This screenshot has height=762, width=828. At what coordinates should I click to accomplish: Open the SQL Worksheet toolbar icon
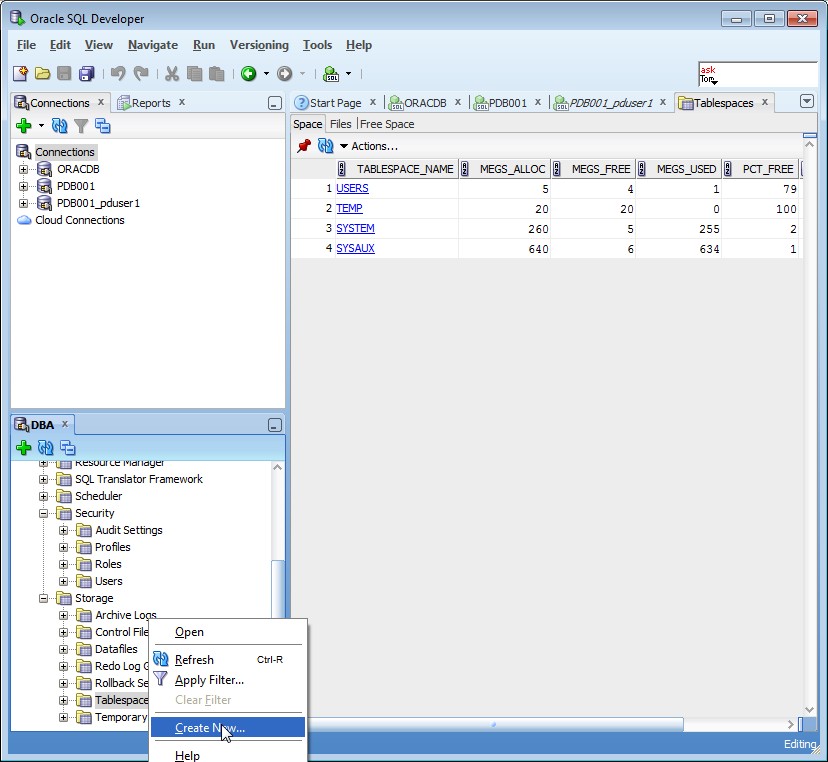click(x=331, y=73)
